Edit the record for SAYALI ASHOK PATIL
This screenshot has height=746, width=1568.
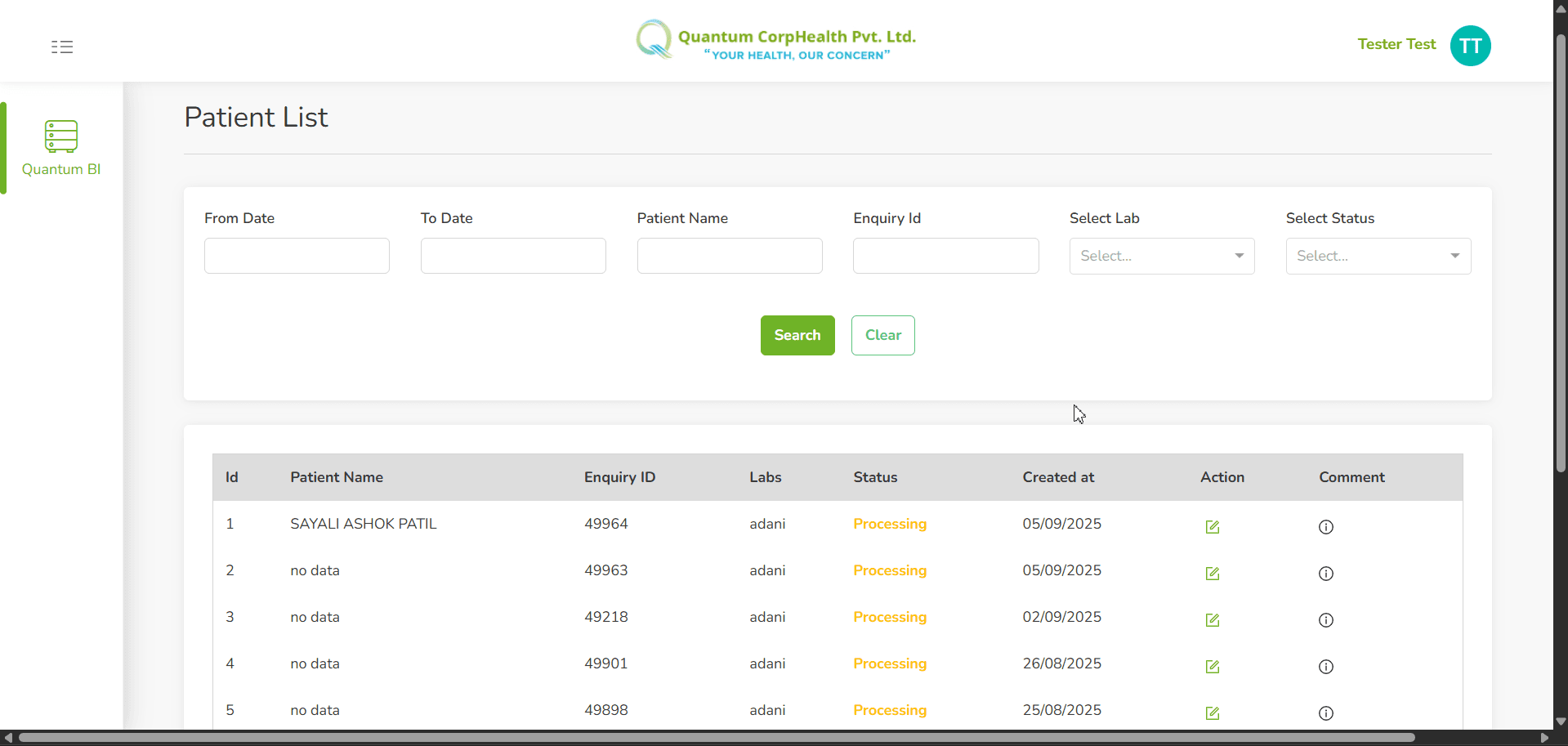(1212, 527)
